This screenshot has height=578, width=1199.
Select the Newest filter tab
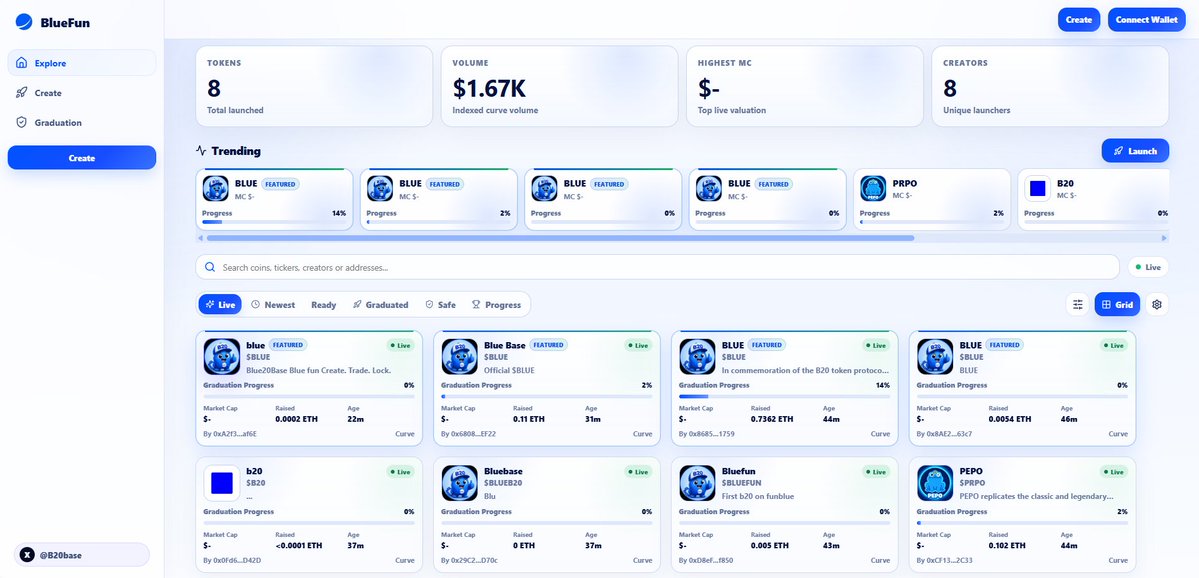(273, 304)
